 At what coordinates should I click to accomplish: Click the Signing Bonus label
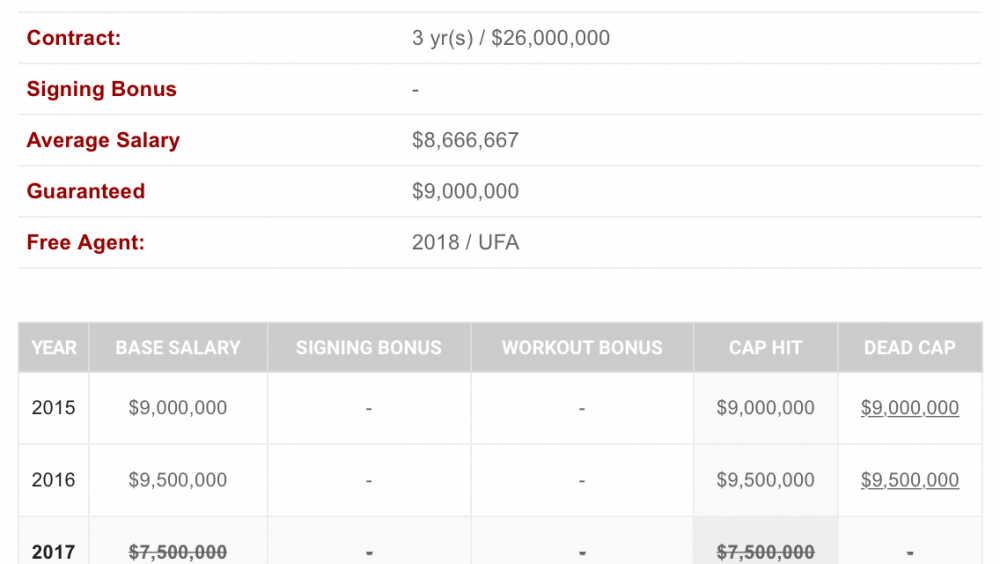101,89
